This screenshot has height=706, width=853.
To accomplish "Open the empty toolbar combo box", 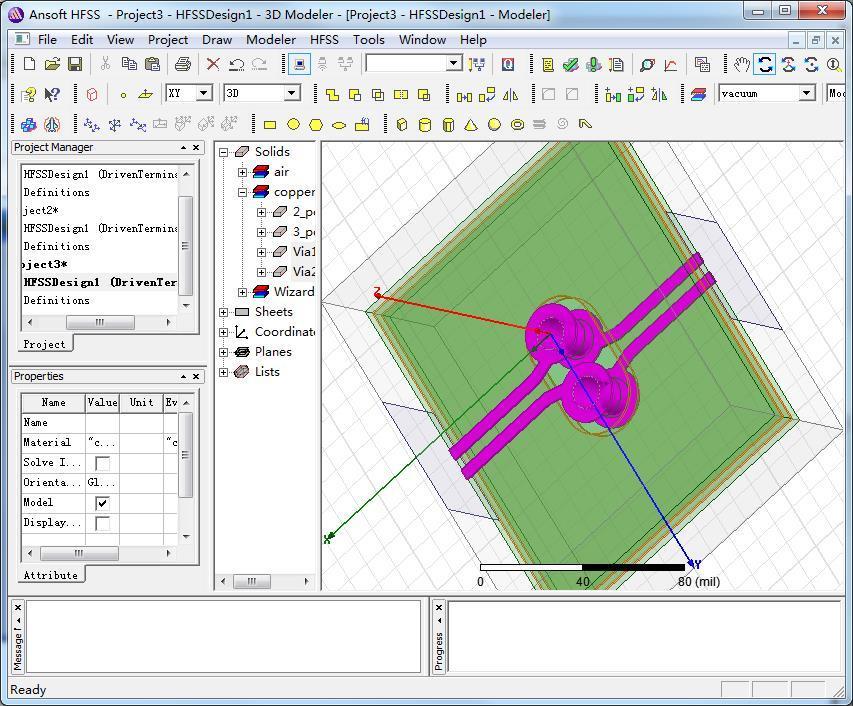I will point(454,63).
